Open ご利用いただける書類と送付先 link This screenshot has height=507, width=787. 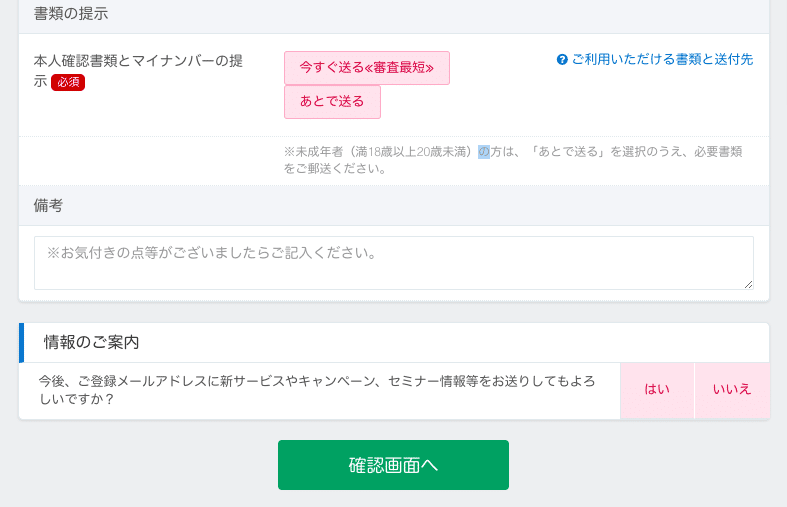(662, 60)
